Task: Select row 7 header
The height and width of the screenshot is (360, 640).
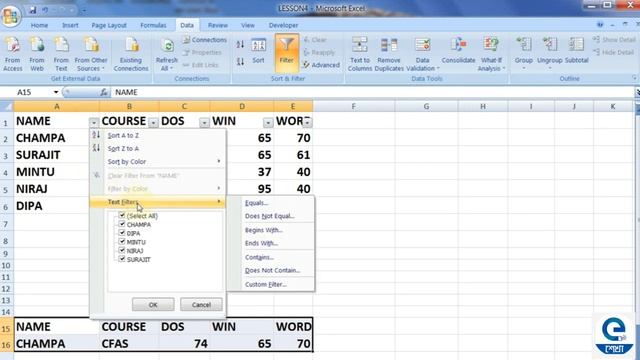Action: tap(6, 224)
